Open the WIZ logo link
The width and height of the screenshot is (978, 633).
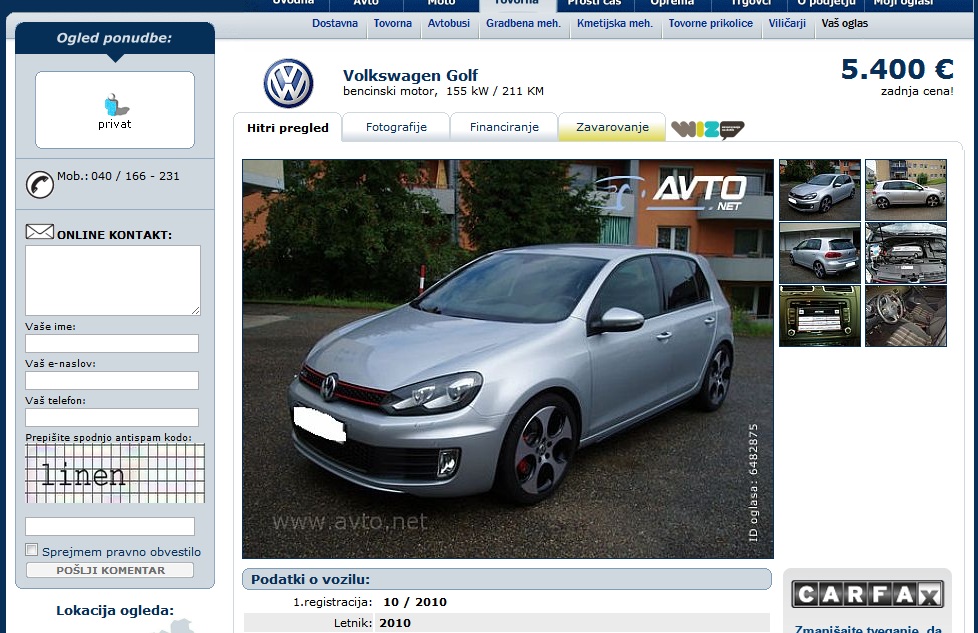(707, 129)
